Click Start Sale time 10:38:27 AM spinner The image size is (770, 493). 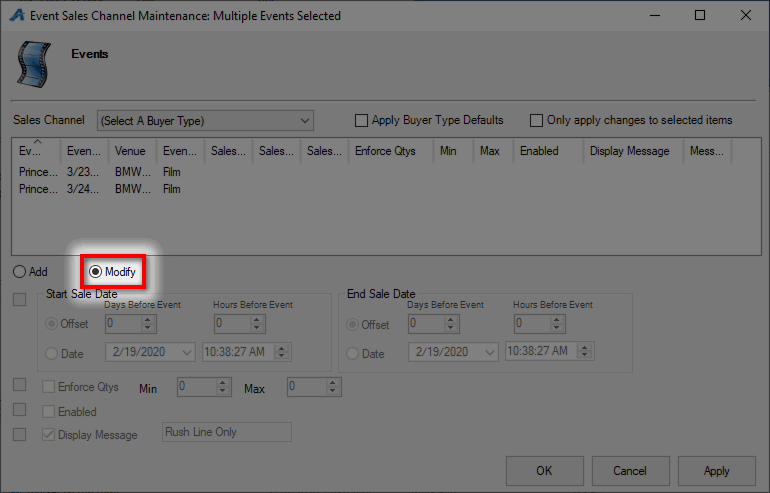coord(281,352)
